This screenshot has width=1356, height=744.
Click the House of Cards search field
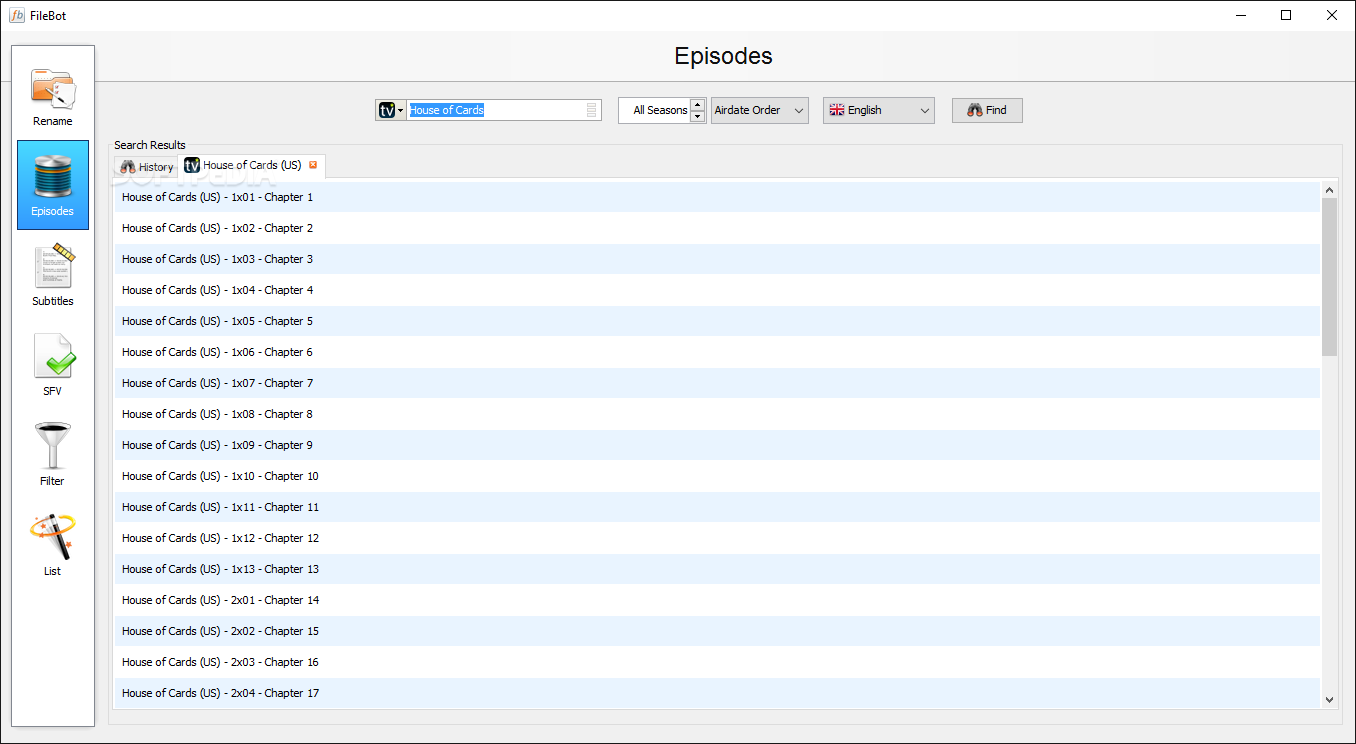click(496, 110)
